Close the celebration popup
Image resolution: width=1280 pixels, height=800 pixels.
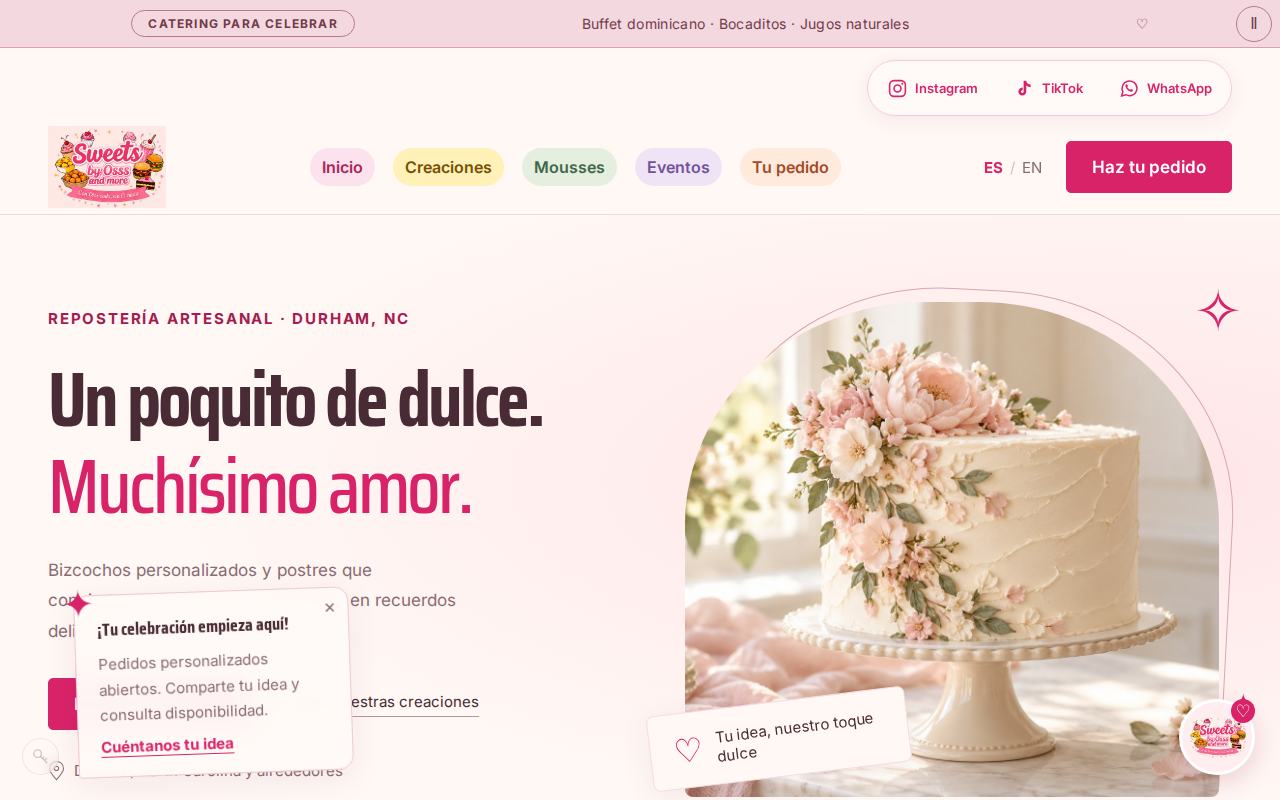(x=330, y=607)
